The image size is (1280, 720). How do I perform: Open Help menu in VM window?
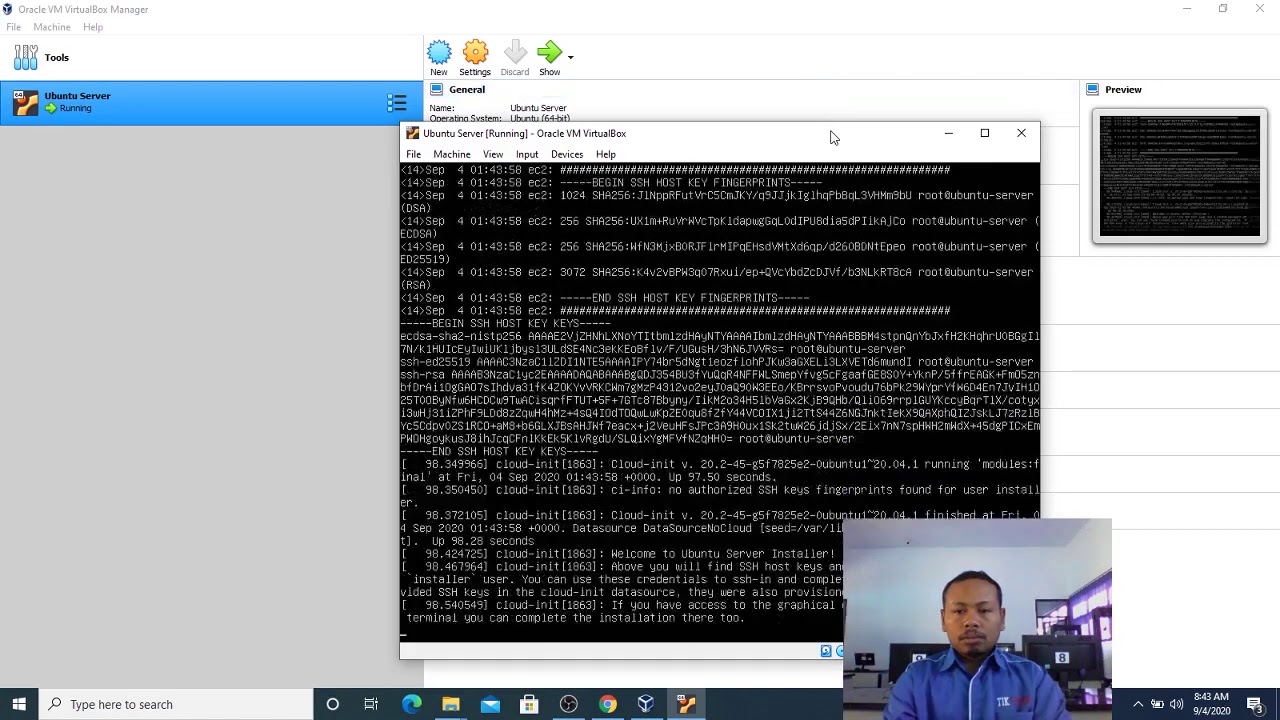(606, 154)
